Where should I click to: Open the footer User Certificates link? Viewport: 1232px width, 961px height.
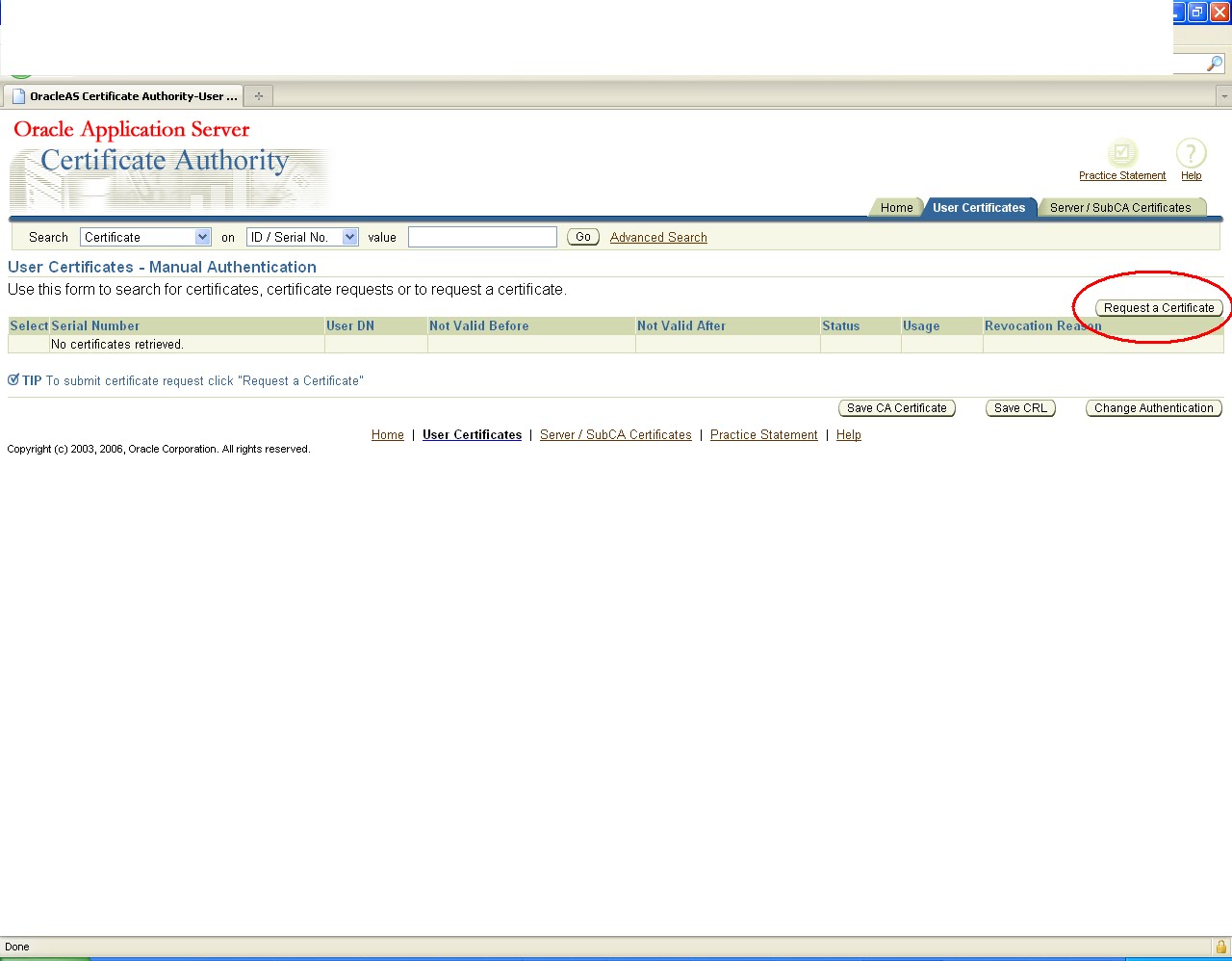pyautogui.click(x=472, y=435)
